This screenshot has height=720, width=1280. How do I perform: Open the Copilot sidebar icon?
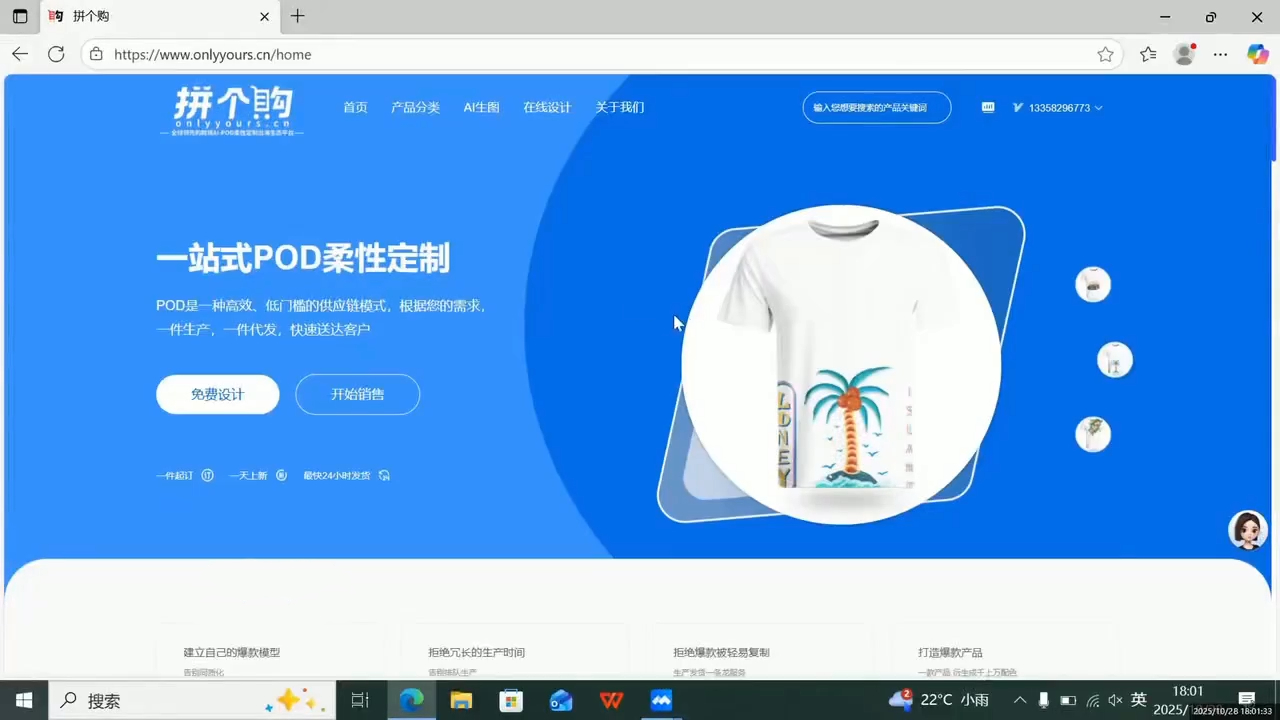1257,54
